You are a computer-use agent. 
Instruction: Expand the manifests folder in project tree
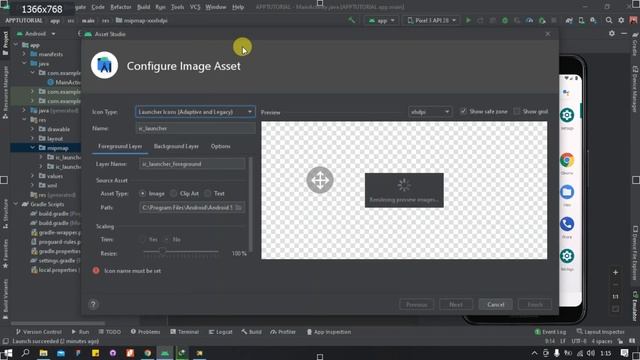click(24, 54)
